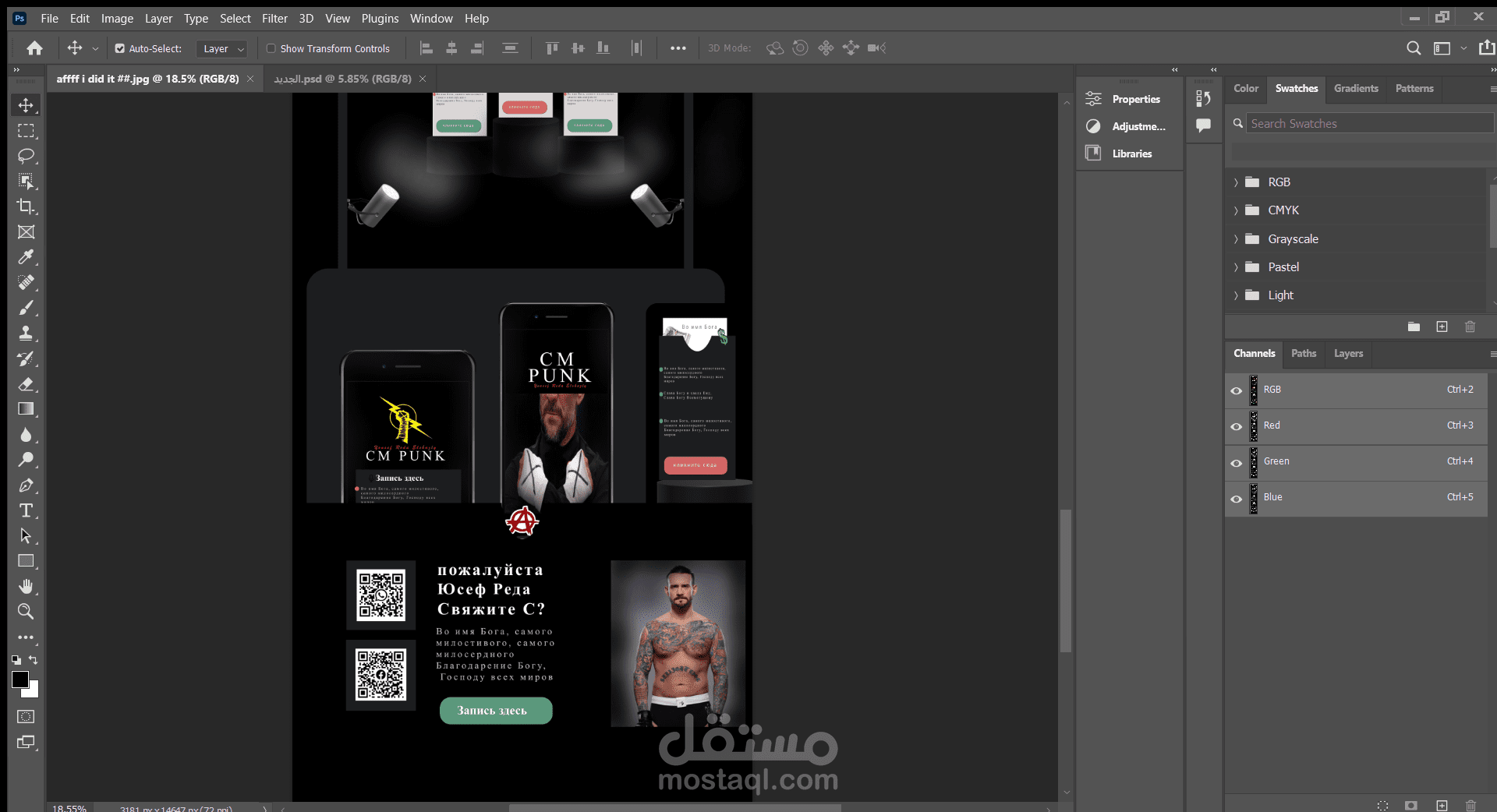Hide the Green channel visibility eye
Screen dimensions: 1497x812
[1236, 462]
